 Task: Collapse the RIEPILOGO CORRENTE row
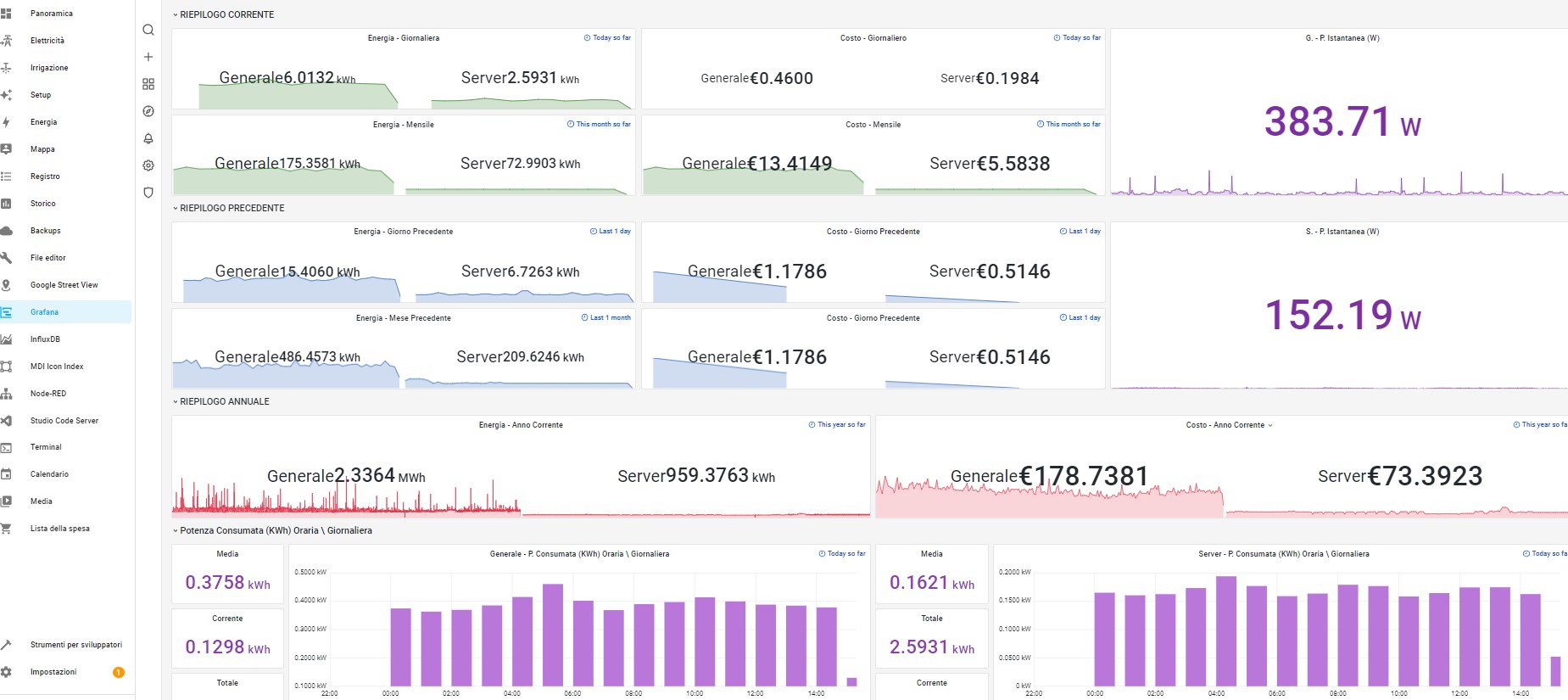226,14
